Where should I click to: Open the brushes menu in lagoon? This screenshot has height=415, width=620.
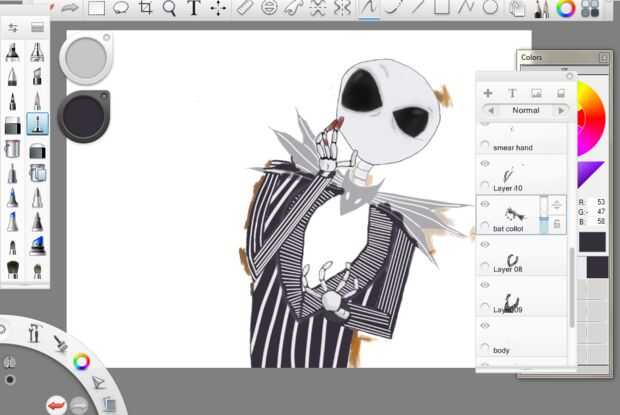(61, 343)
